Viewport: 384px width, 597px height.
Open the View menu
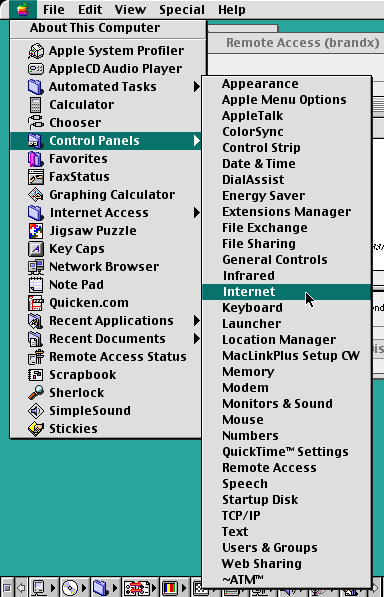[x=130, y=10]
